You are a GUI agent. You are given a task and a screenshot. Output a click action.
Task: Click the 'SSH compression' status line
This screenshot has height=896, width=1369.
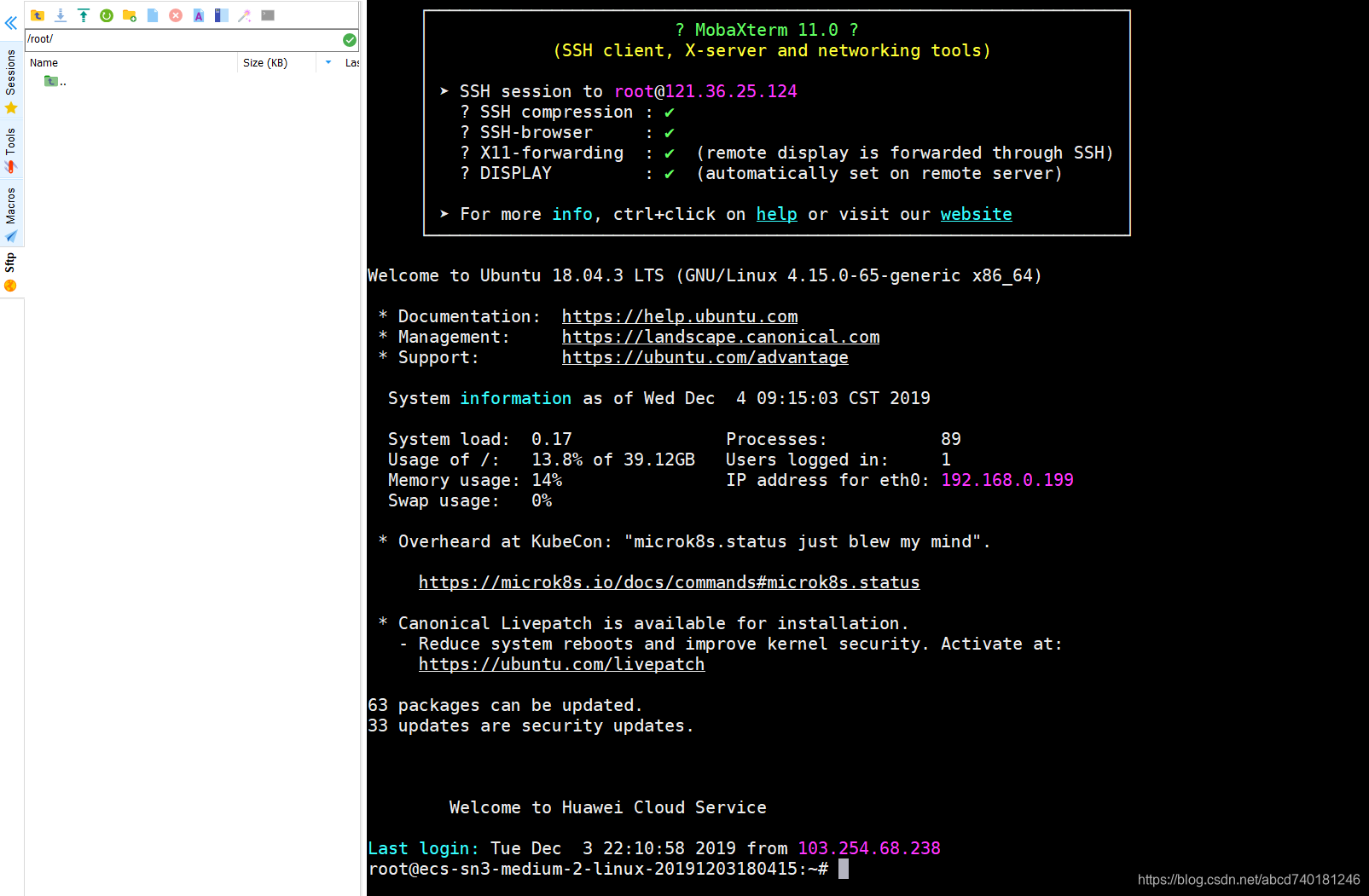pos(567,112)
